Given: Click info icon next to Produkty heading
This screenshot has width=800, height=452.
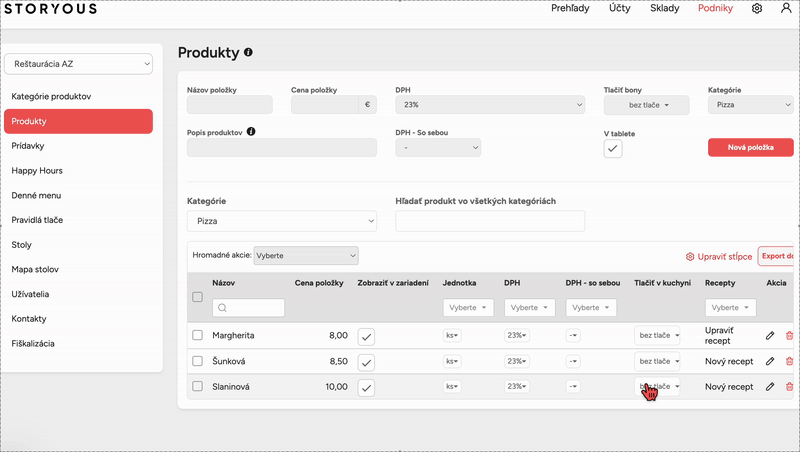Looking at the screenshot, I should pyautogui.click(x=248, y=52).
